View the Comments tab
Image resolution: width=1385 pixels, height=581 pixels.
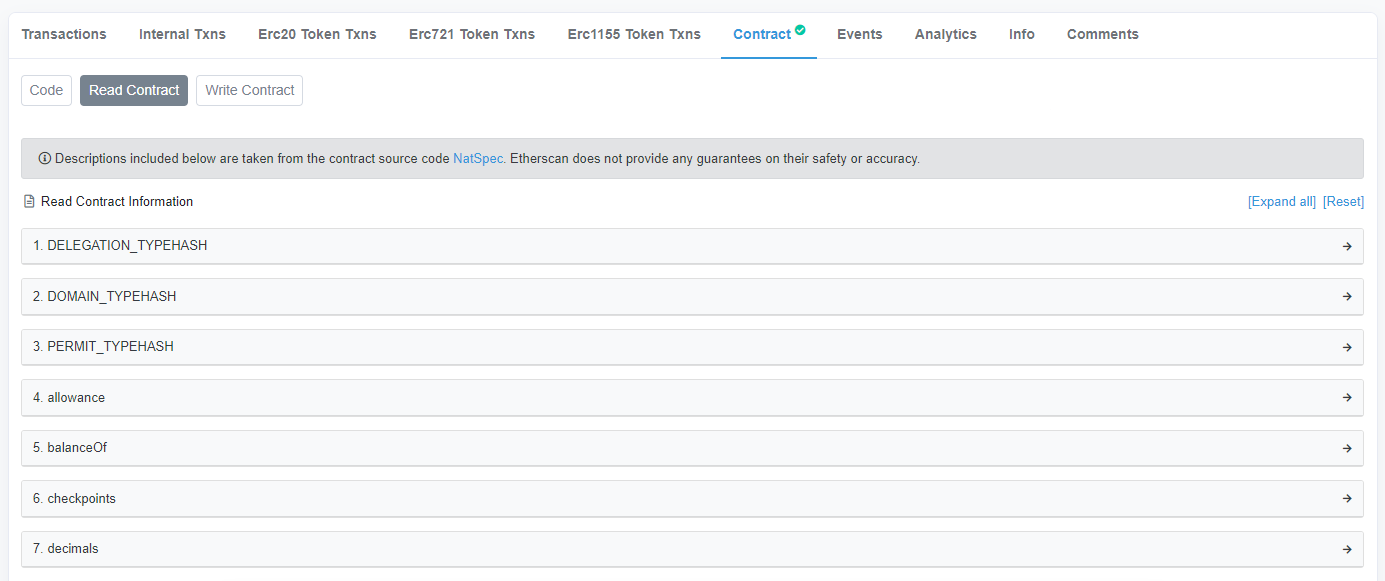point(1102,34)
